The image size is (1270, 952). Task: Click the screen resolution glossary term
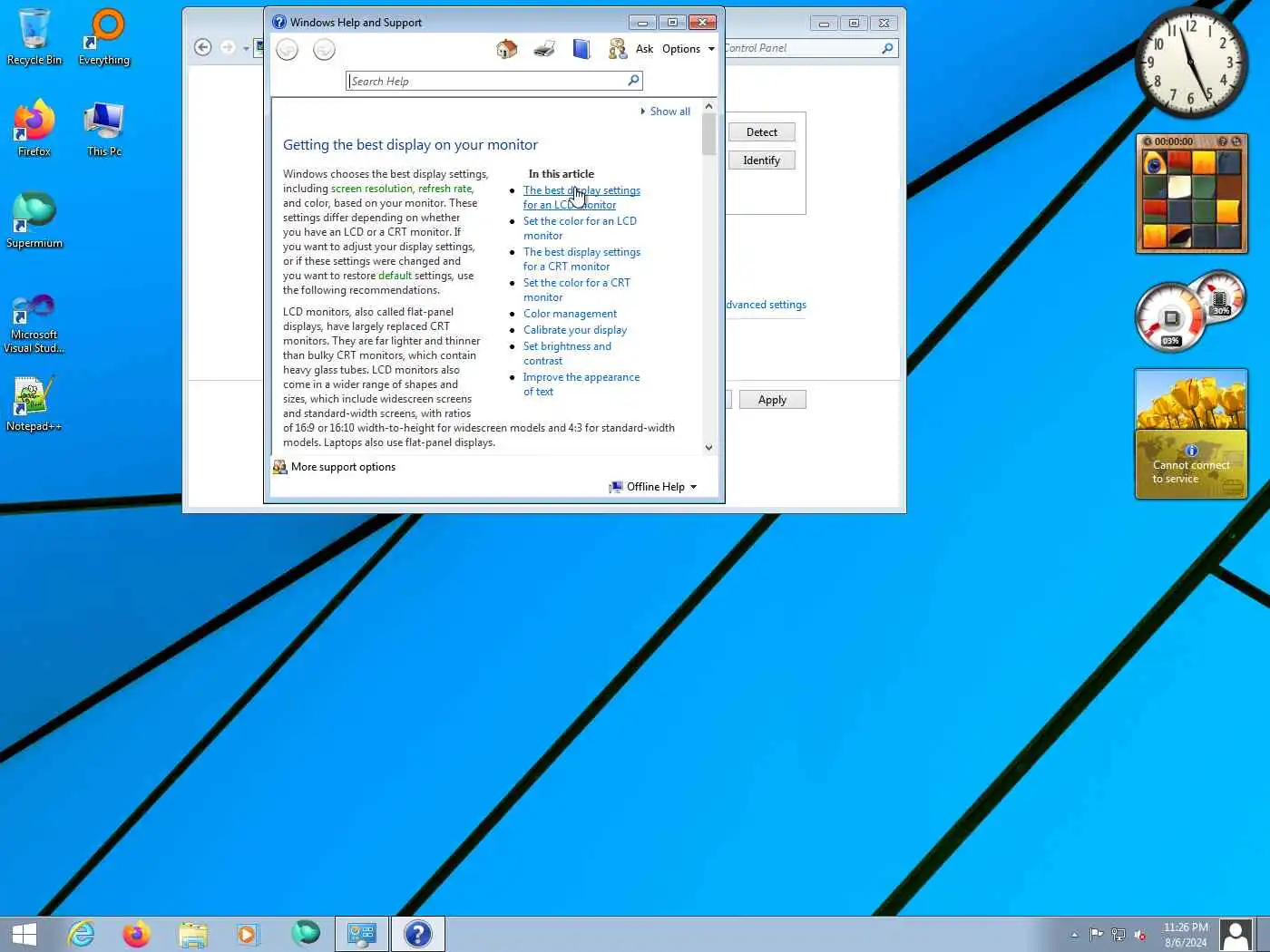(372, 189)
